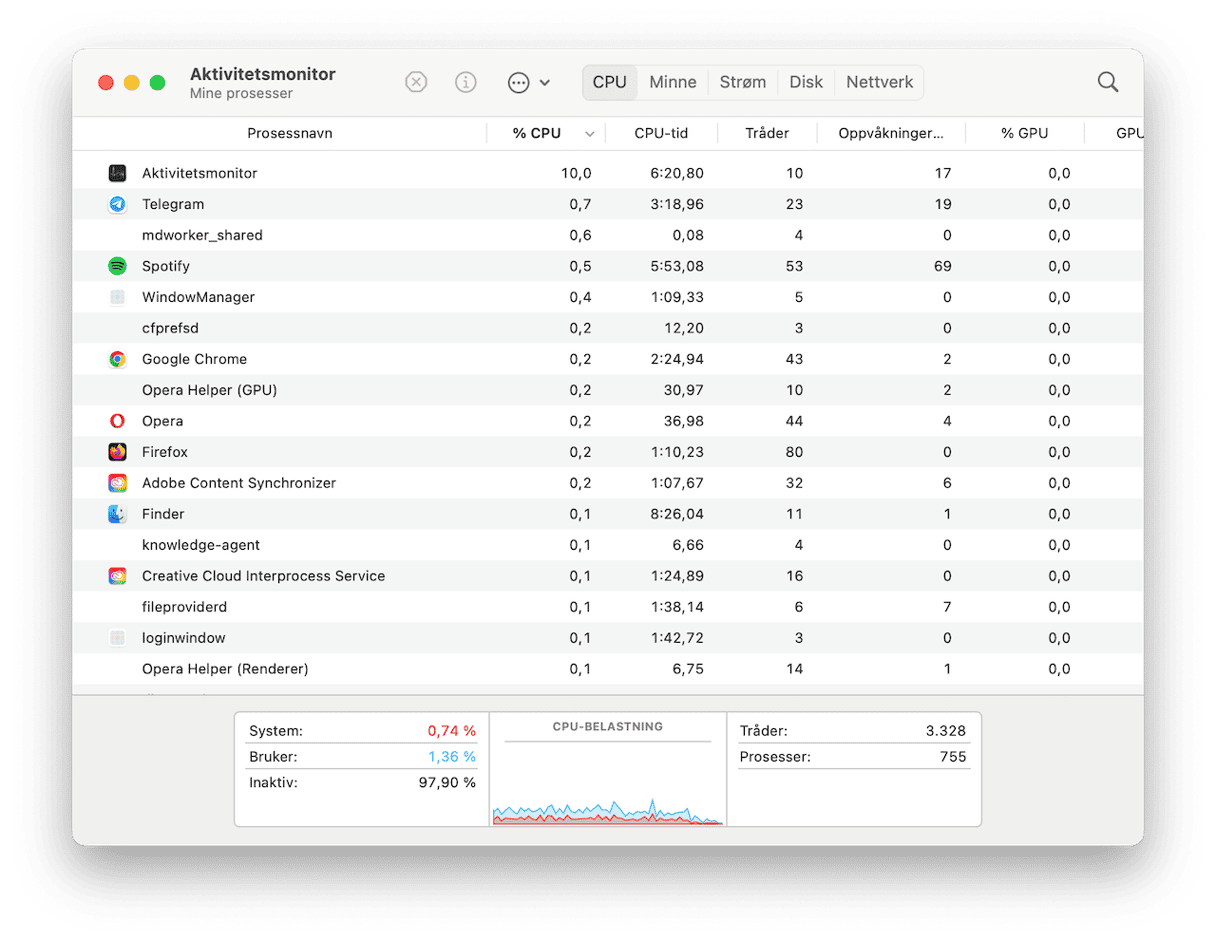Switch to the Nettverk tab

coord(880,82)
